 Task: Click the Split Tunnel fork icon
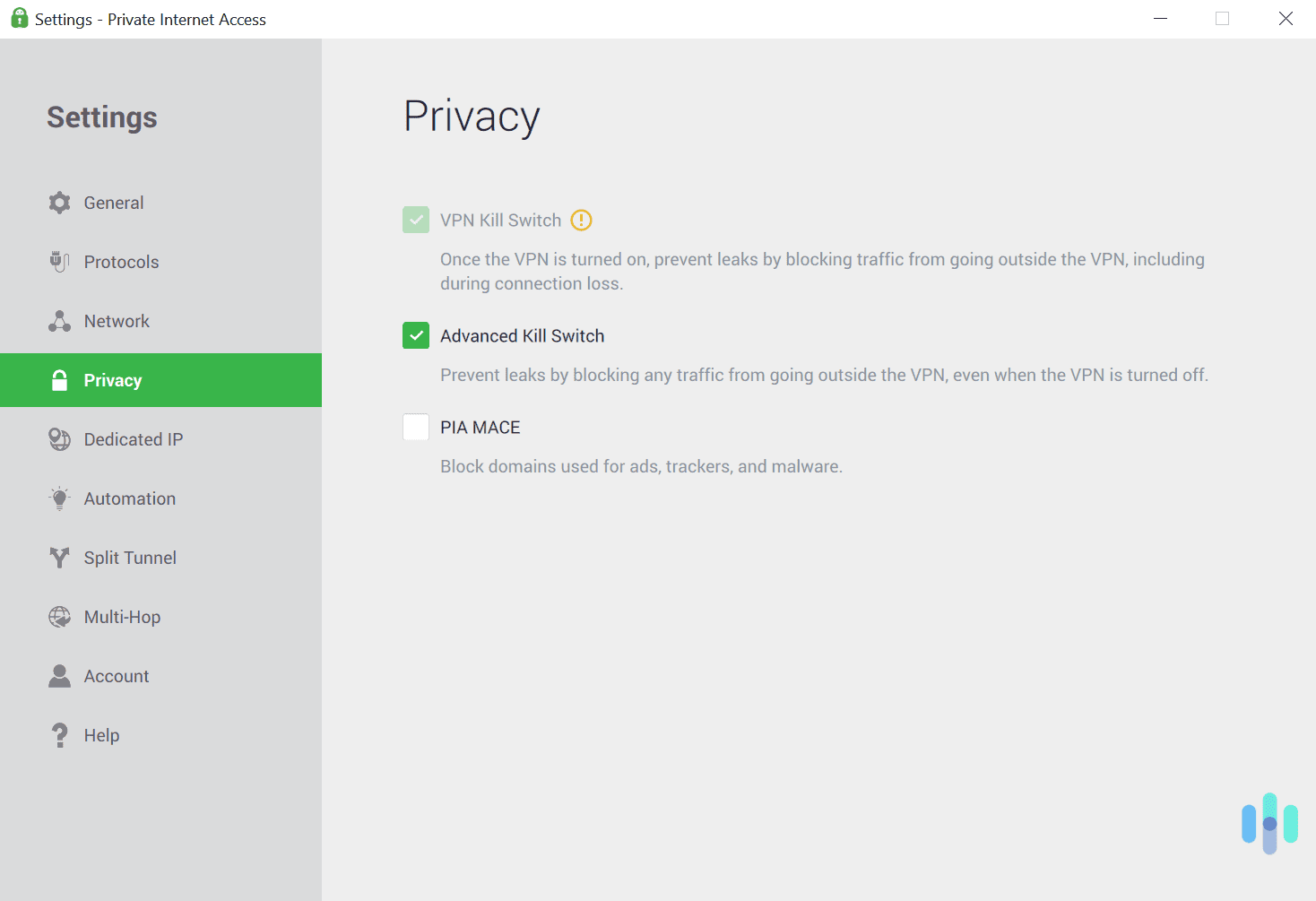[x=59, y=558]
